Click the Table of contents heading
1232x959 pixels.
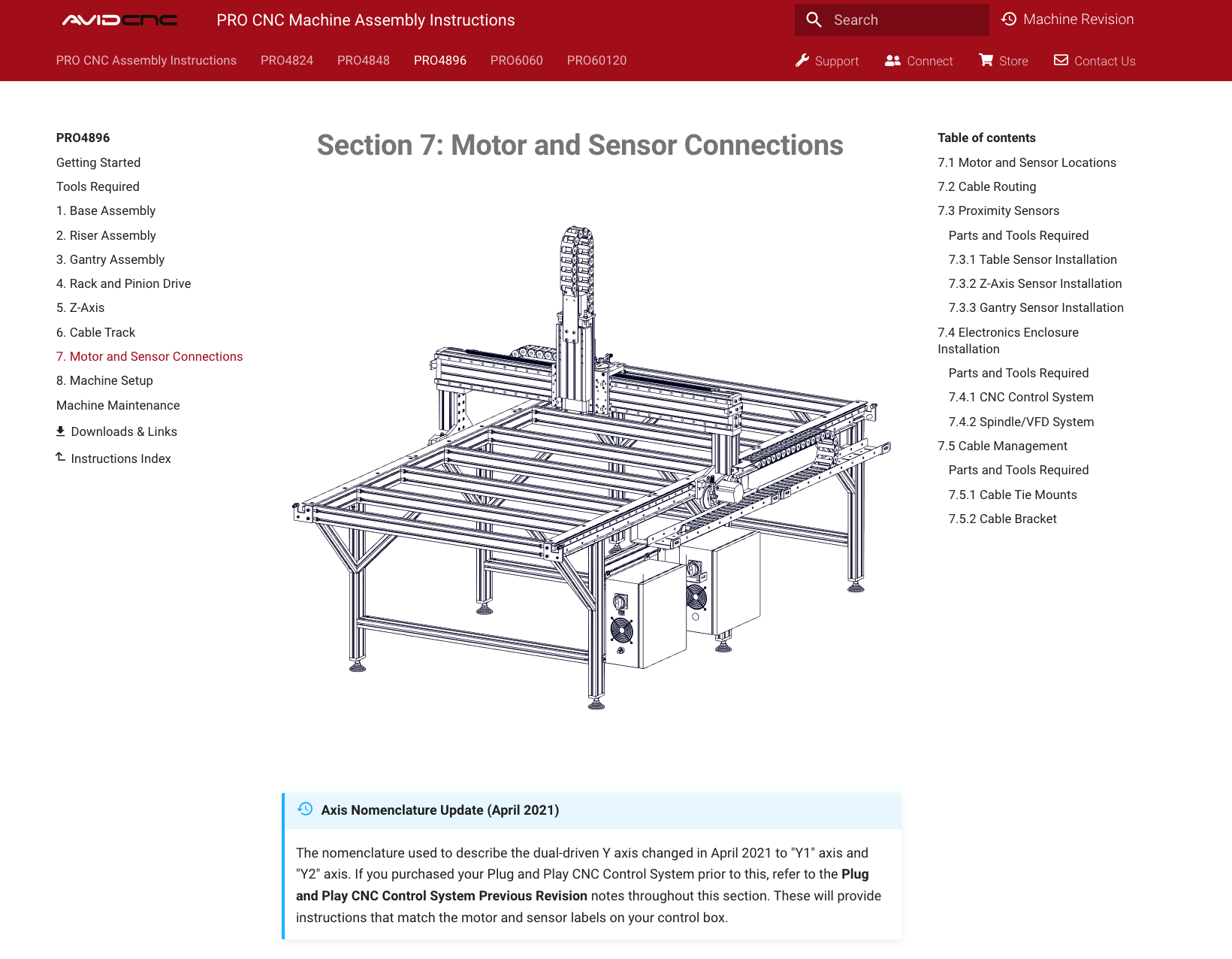(x=986, y=138)
